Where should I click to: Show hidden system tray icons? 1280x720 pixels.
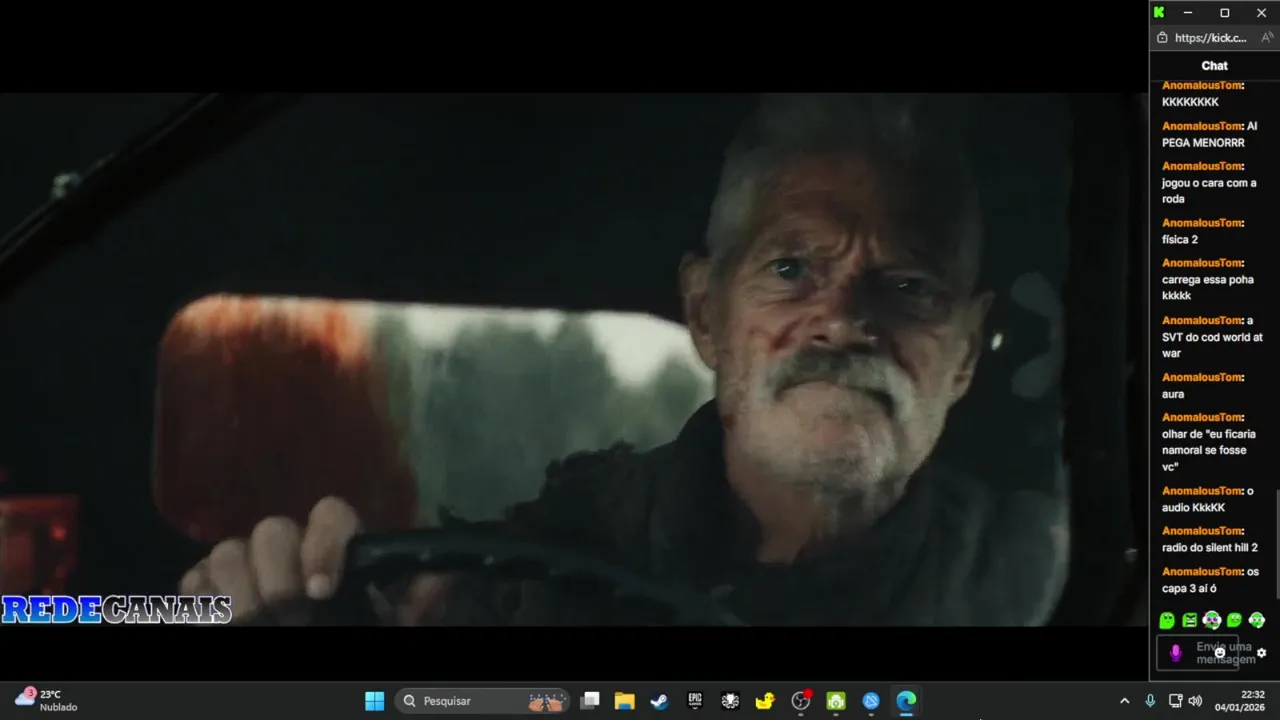pyautogui.click(x=1124, y=701)
